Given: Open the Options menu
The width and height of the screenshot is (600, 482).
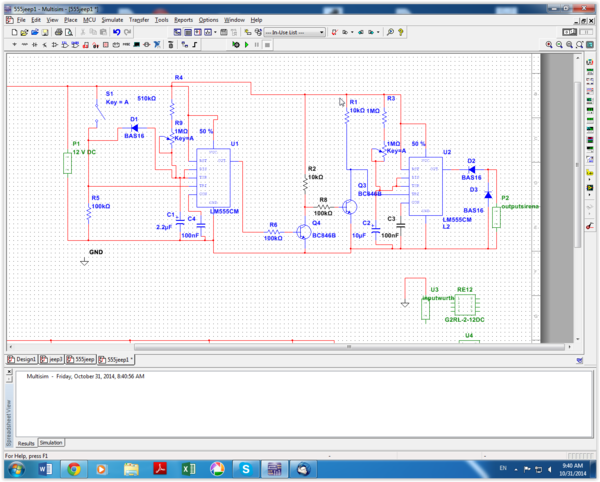Looking at the screenshot, I should (x=208, y=20).
